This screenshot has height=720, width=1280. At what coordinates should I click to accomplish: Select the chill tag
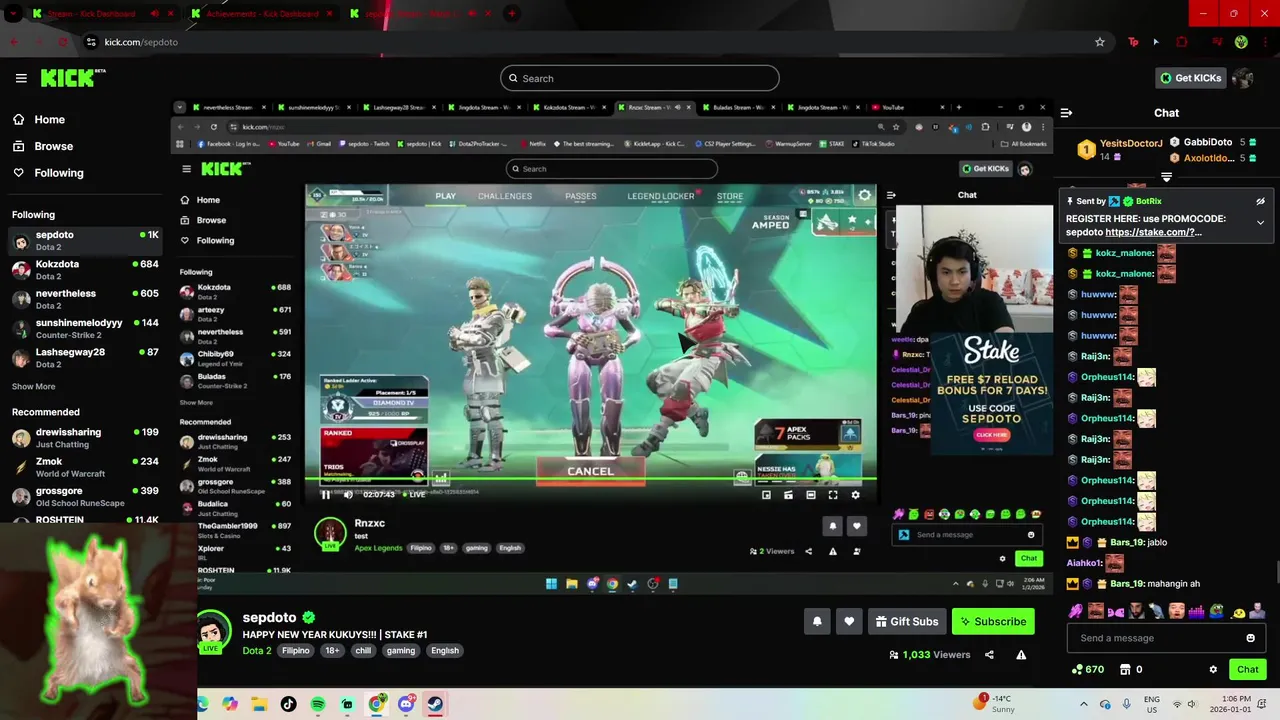point(363,650)
